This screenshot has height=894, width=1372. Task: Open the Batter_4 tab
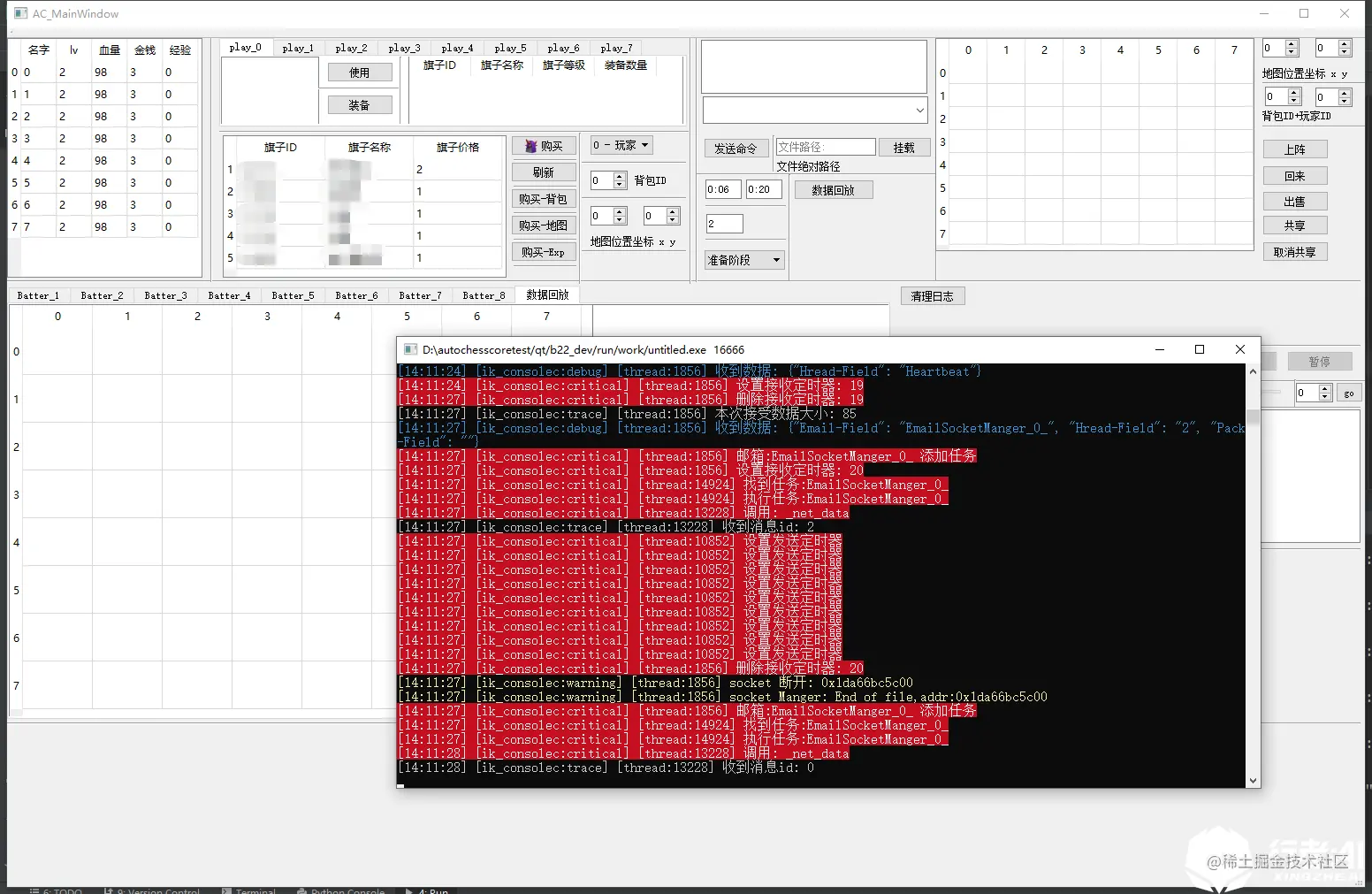tap(229, 295)
